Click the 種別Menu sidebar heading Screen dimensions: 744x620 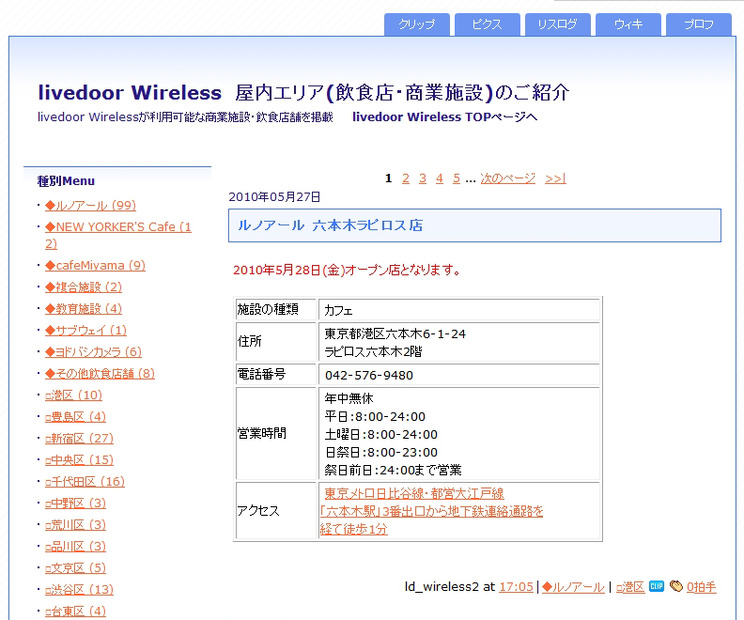point(66,181)
